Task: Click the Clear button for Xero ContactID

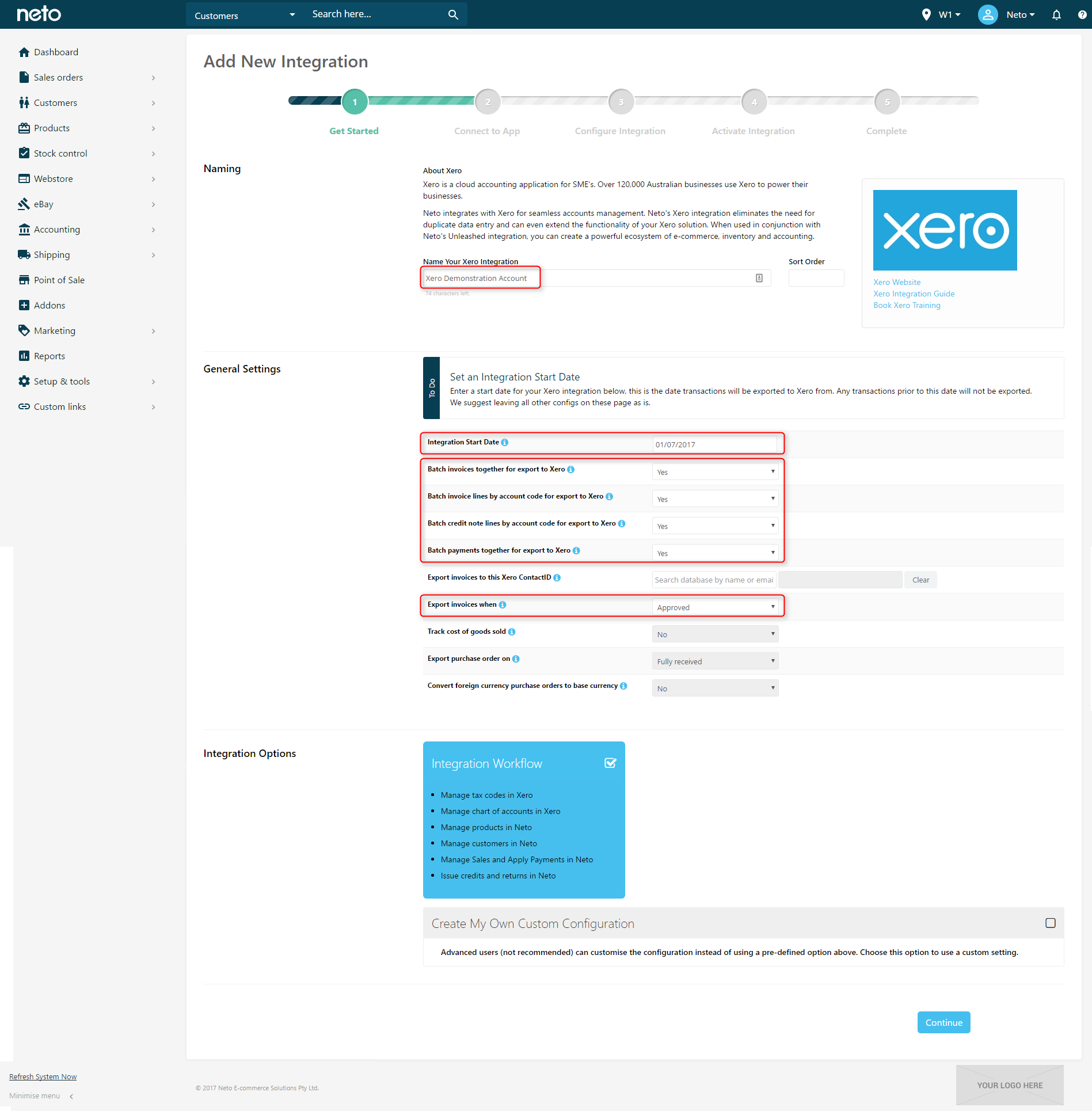Action: (x=920, y=580)
